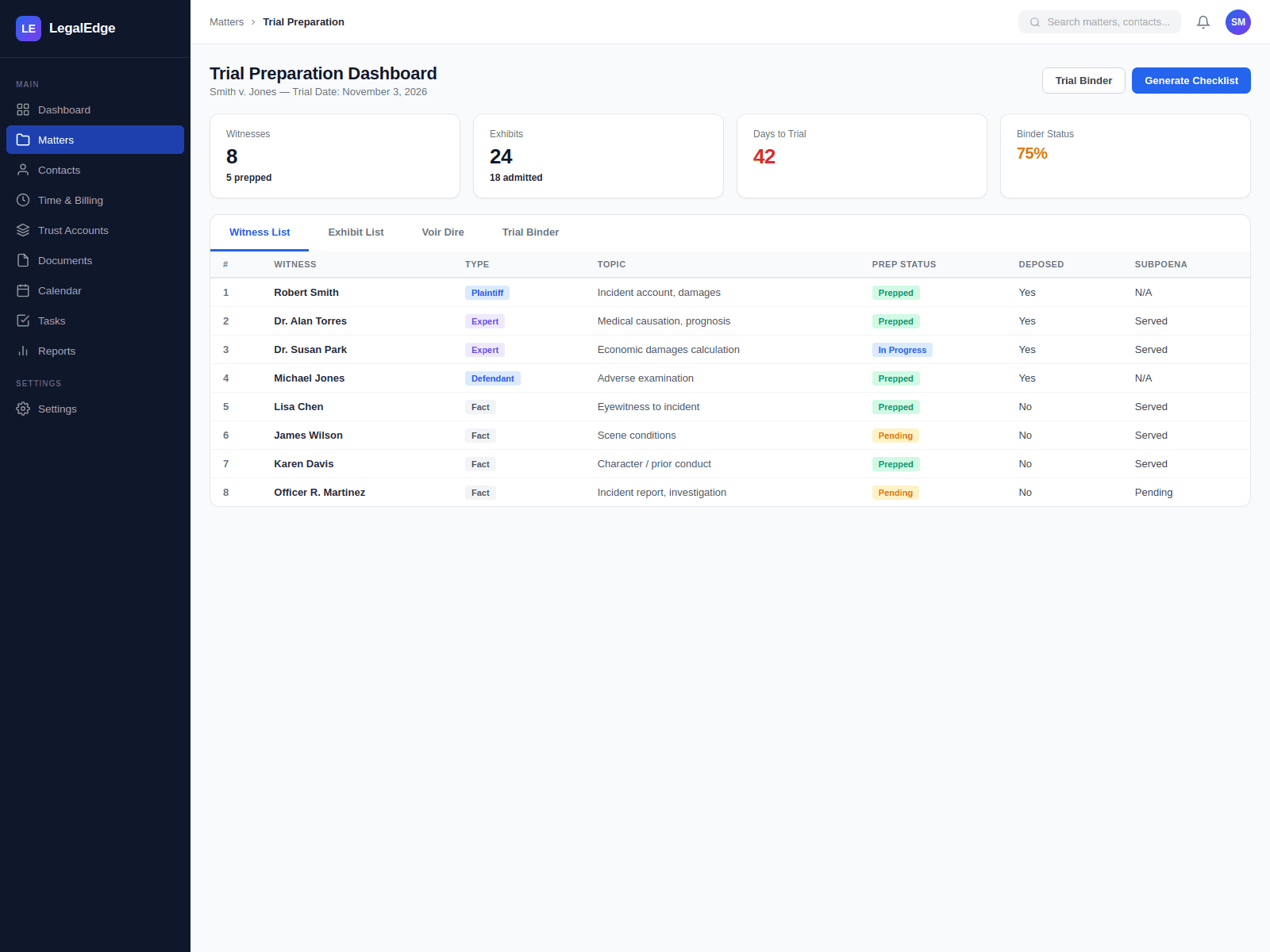Click topic 'Scene conditions'
This screenshot has height=952, width=1270.
pos(637,436)
